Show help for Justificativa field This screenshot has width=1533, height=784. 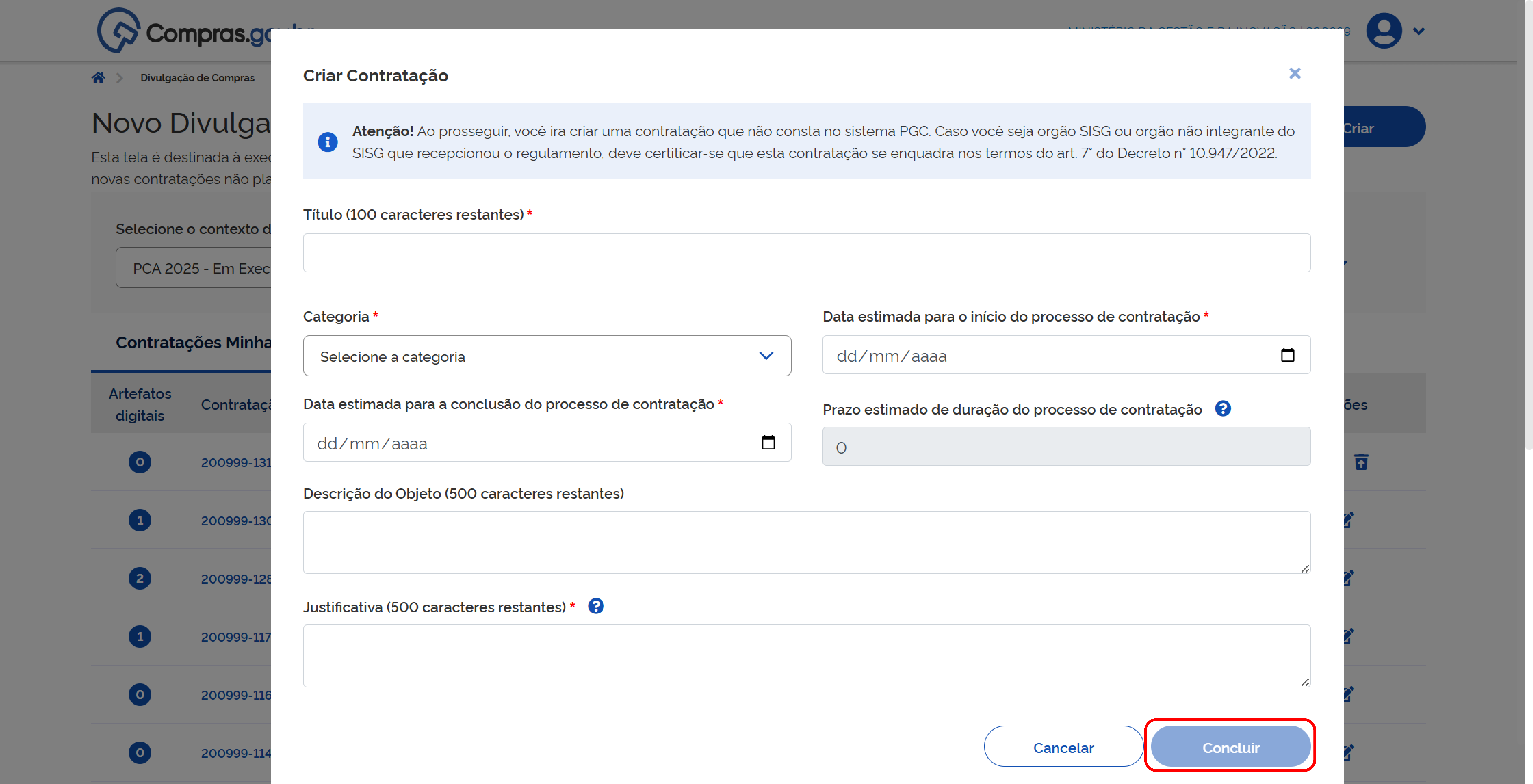[x=596, y=606]
